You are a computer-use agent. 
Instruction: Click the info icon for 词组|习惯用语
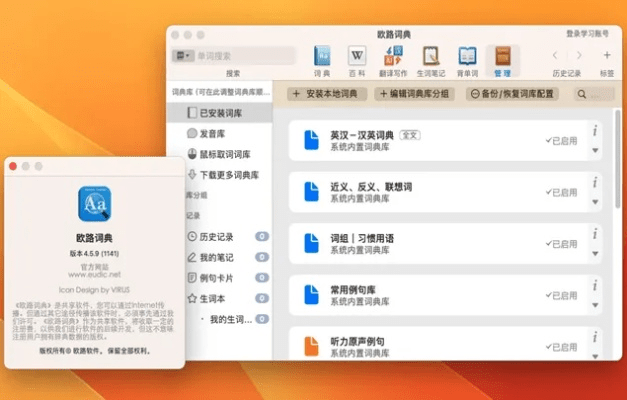(595, 234)
